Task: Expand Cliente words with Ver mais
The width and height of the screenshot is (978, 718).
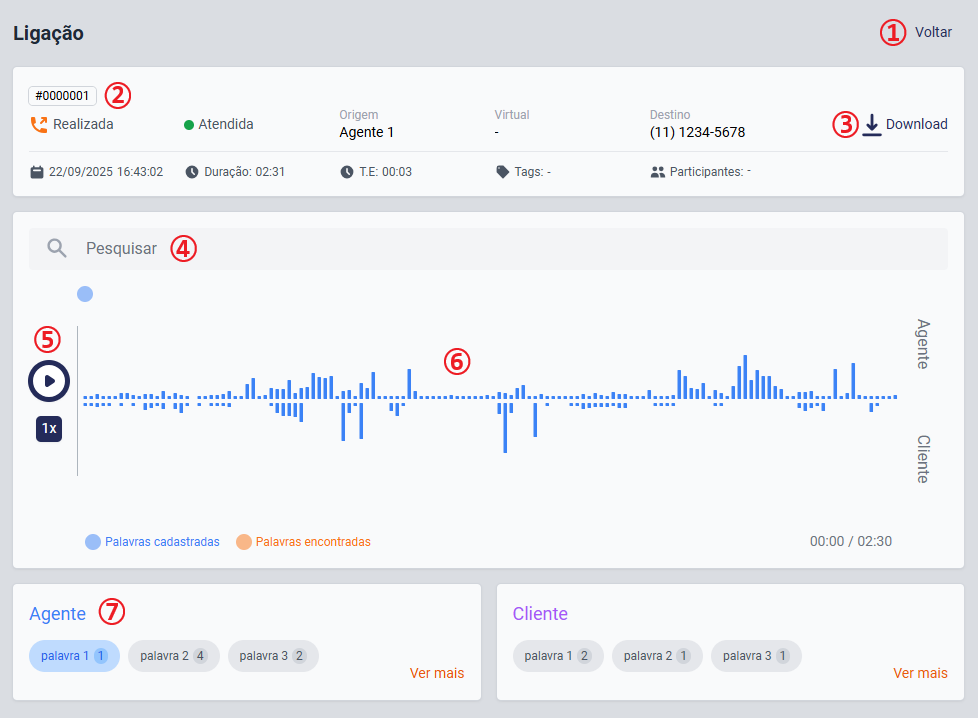Action: 920,673
